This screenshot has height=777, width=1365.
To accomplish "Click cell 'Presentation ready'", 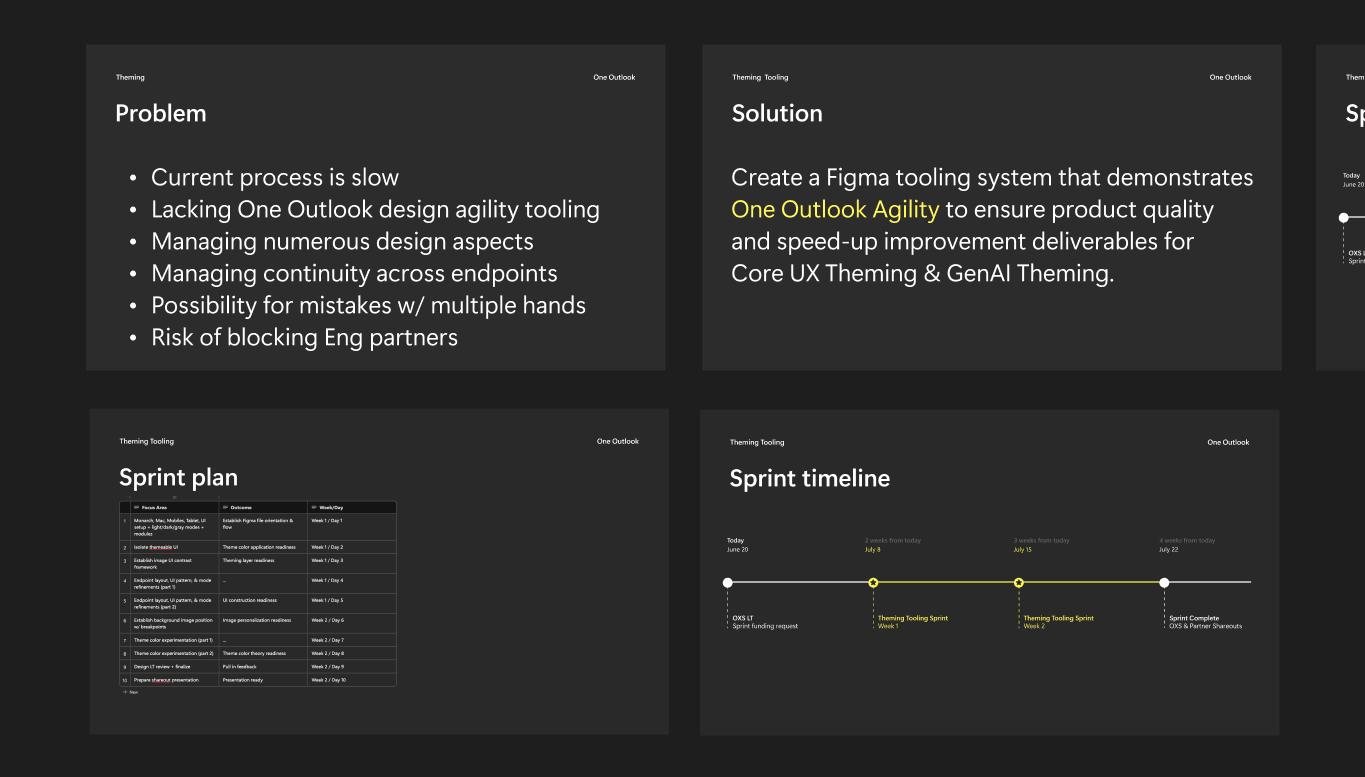I will point(263,680).
